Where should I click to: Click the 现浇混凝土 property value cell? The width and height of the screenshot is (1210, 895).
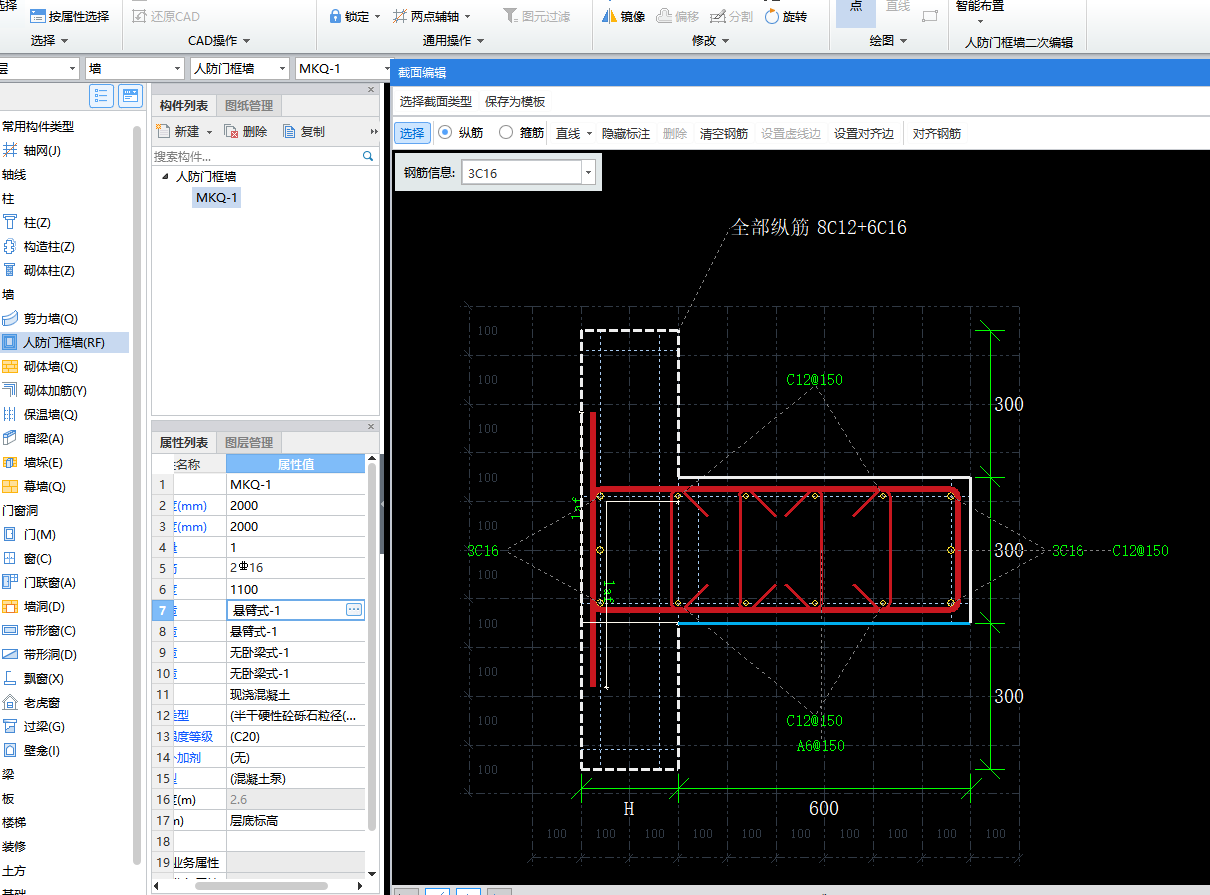point(296,694)
